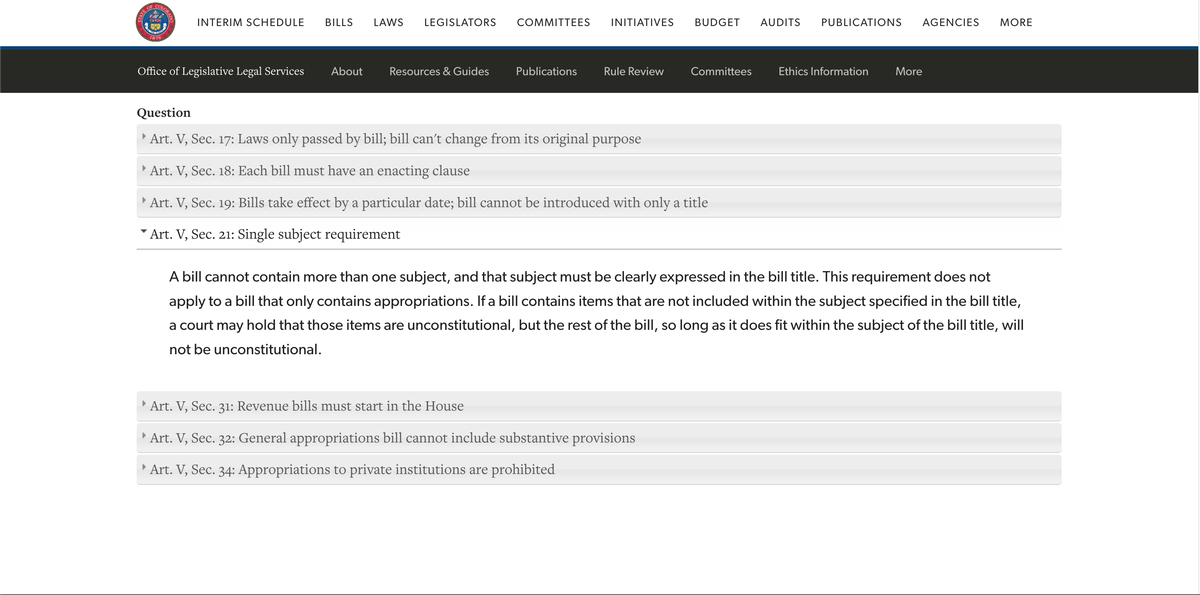Open Resources & Guides submenu
The image size is (1200, 595).
click(439, 71)
